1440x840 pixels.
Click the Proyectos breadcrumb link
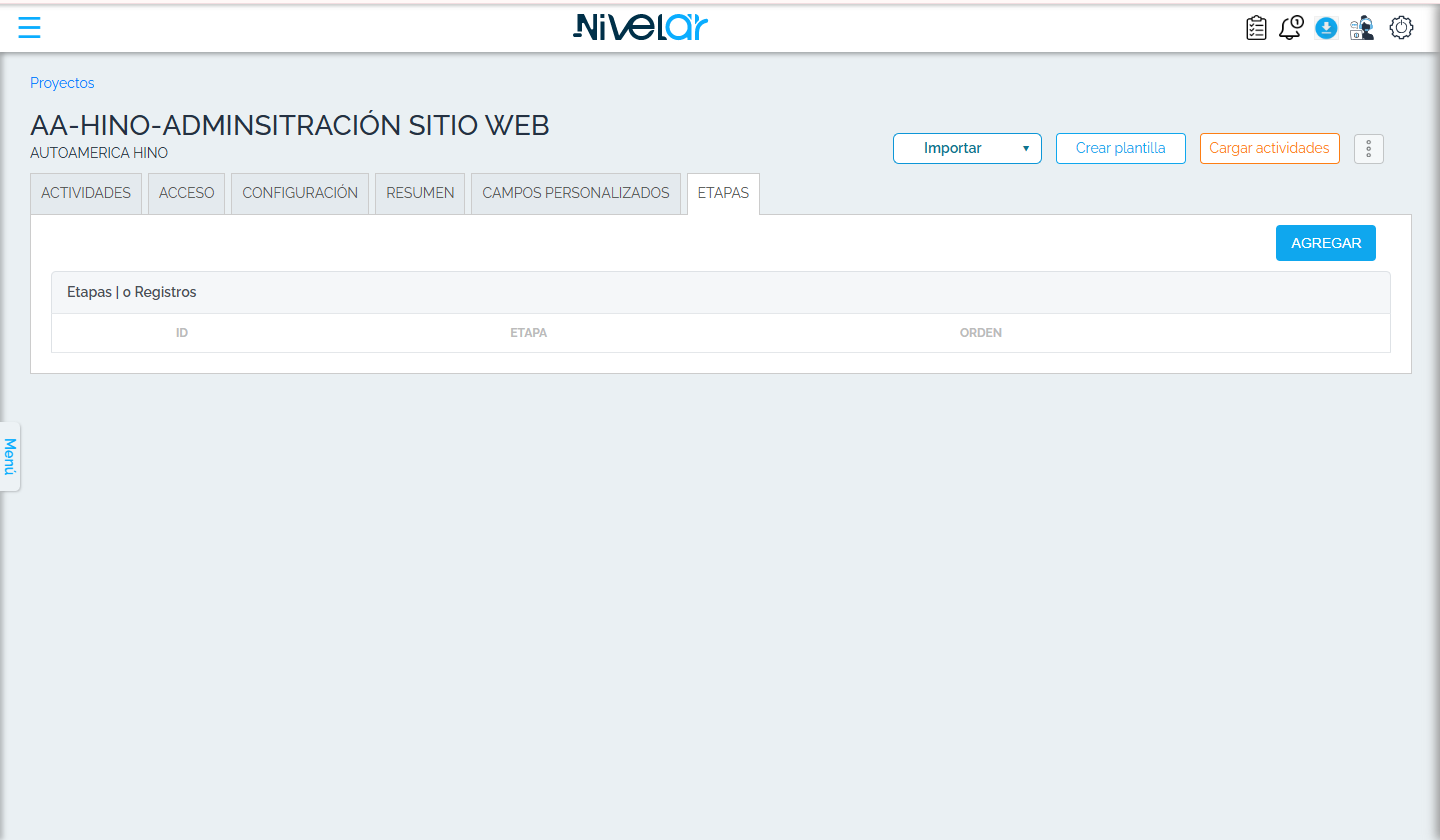click(62, 83)
